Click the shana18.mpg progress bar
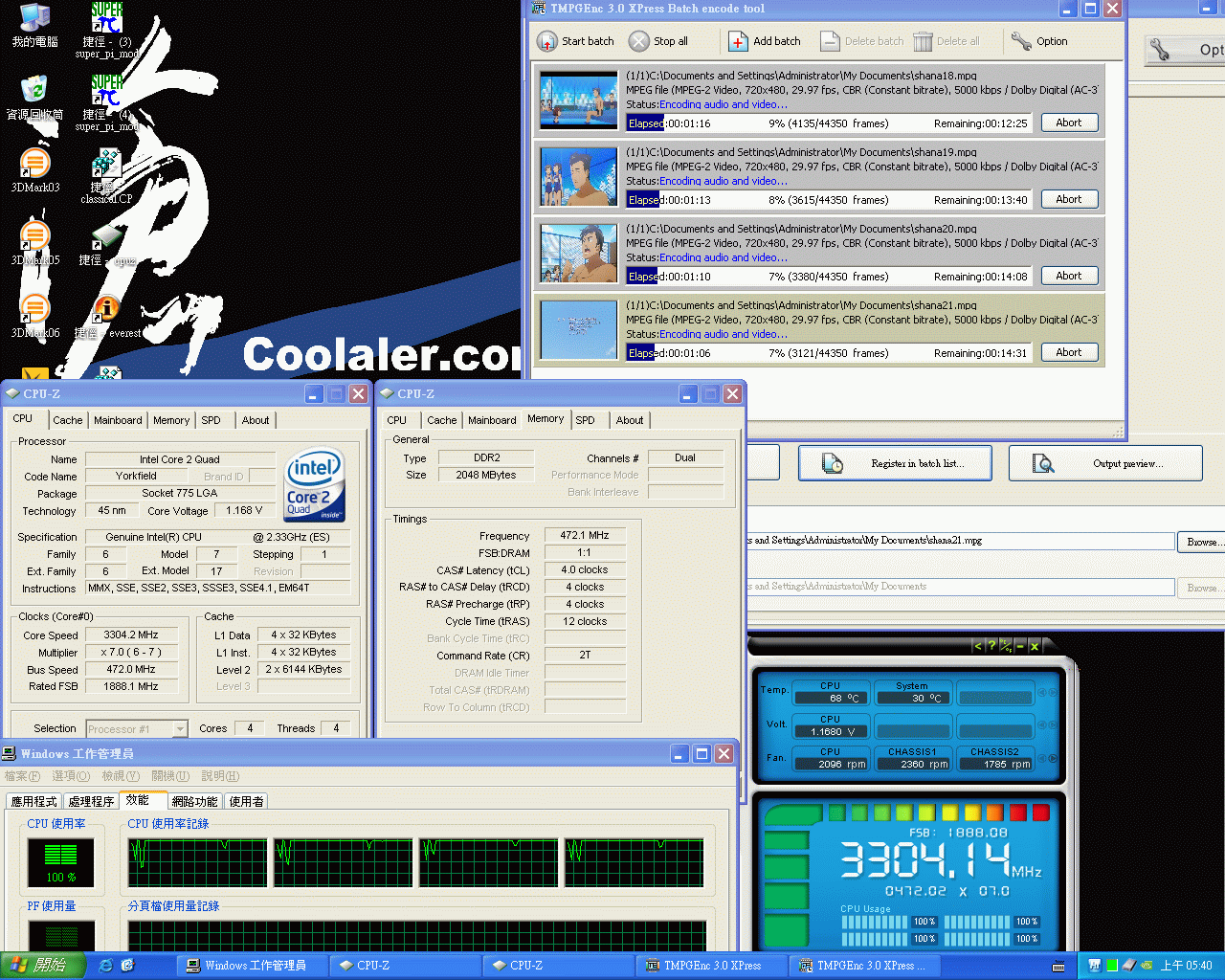Screen dimensions: 1225x980 828,123
